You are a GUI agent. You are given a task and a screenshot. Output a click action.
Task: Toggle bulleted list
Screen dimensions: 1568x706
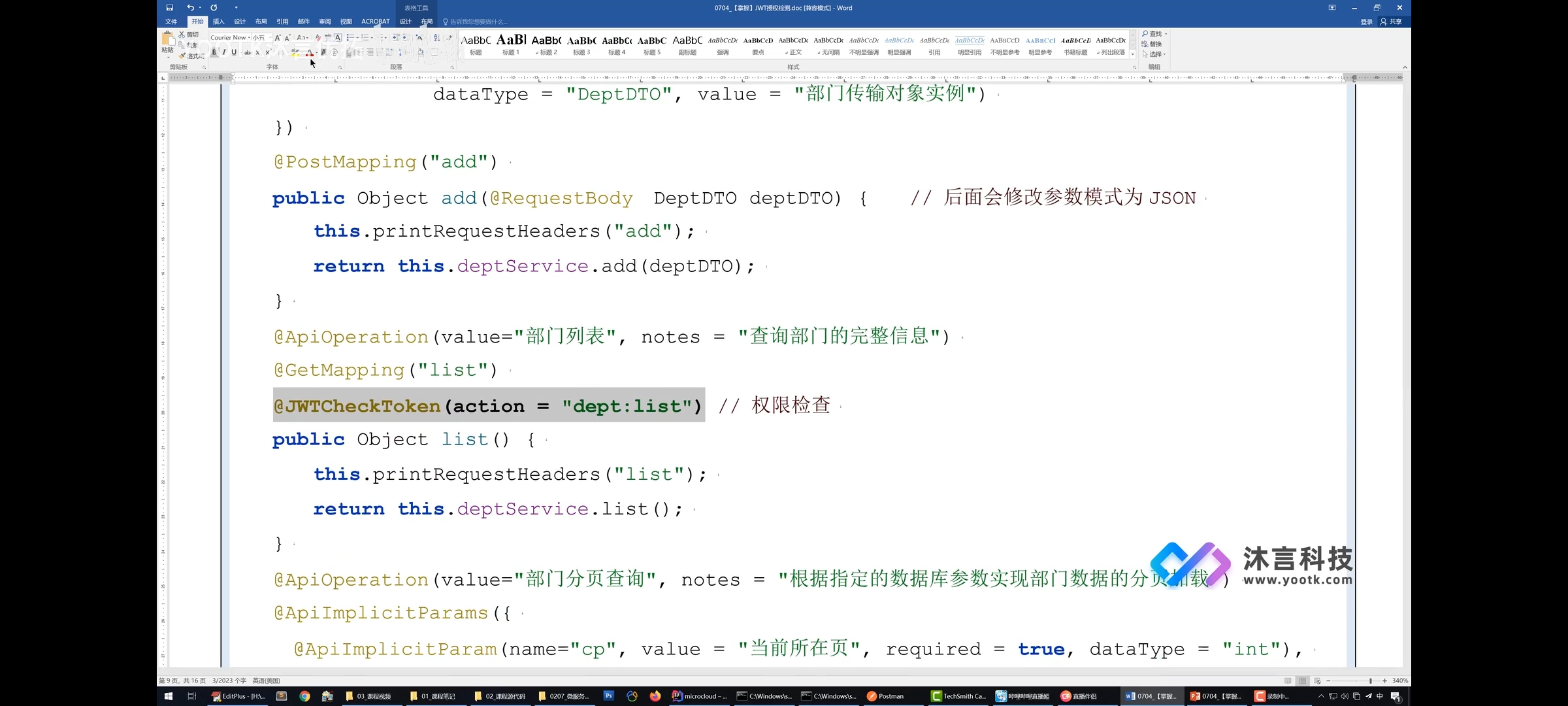click(x=351, y=38)
